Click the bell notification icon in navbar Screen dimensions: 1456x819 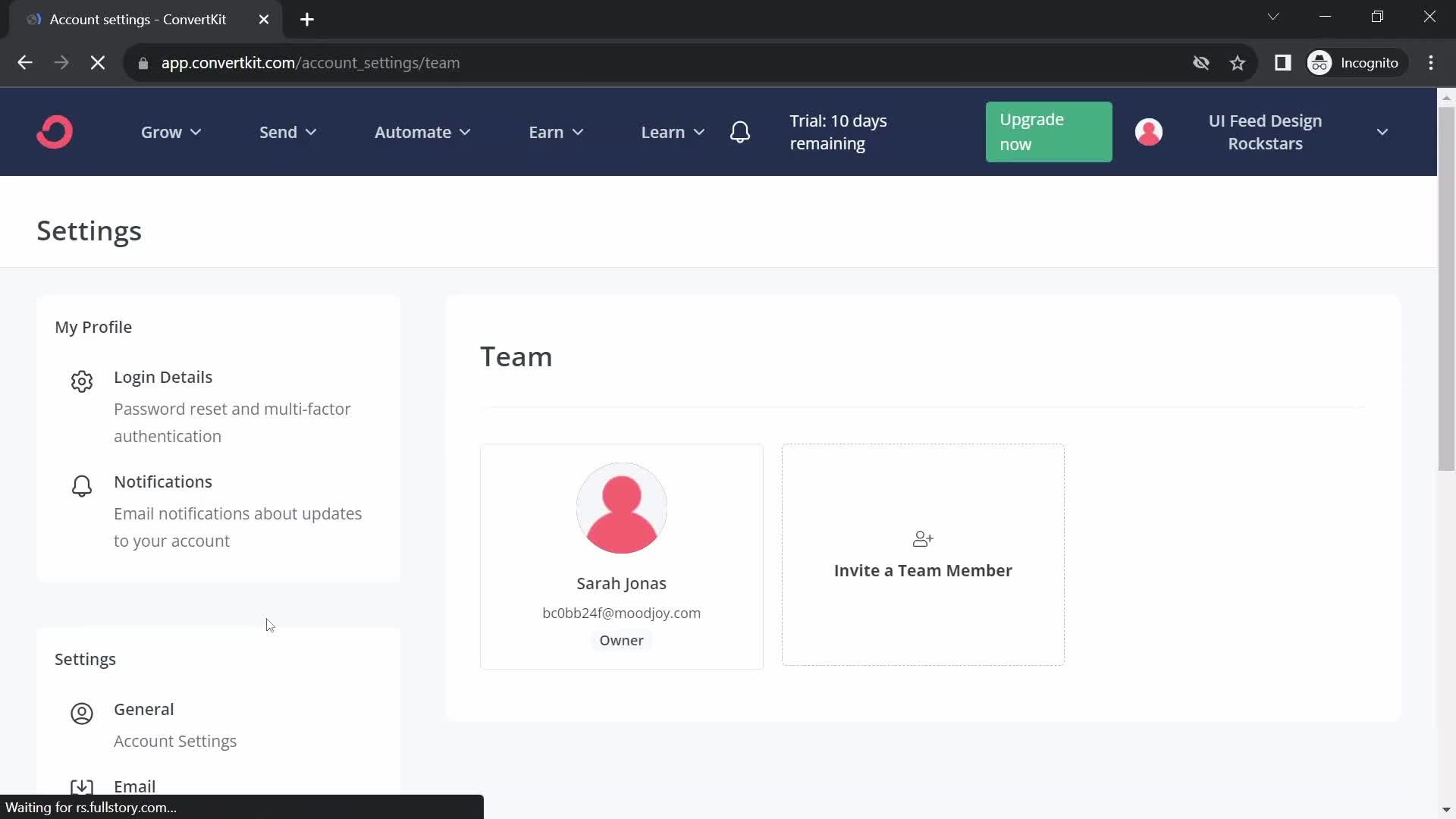click(740, 132)
